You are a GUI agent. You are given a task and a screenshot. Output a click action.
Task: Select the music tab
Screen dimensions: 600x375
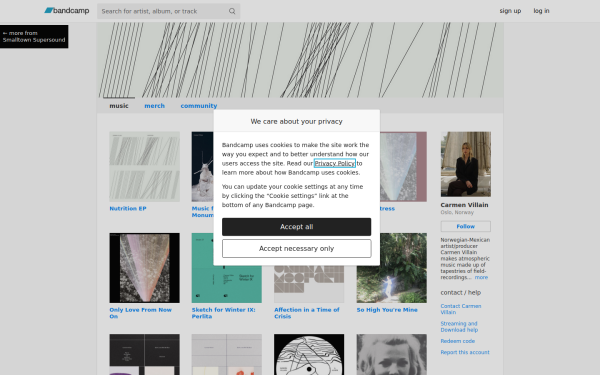119,106
